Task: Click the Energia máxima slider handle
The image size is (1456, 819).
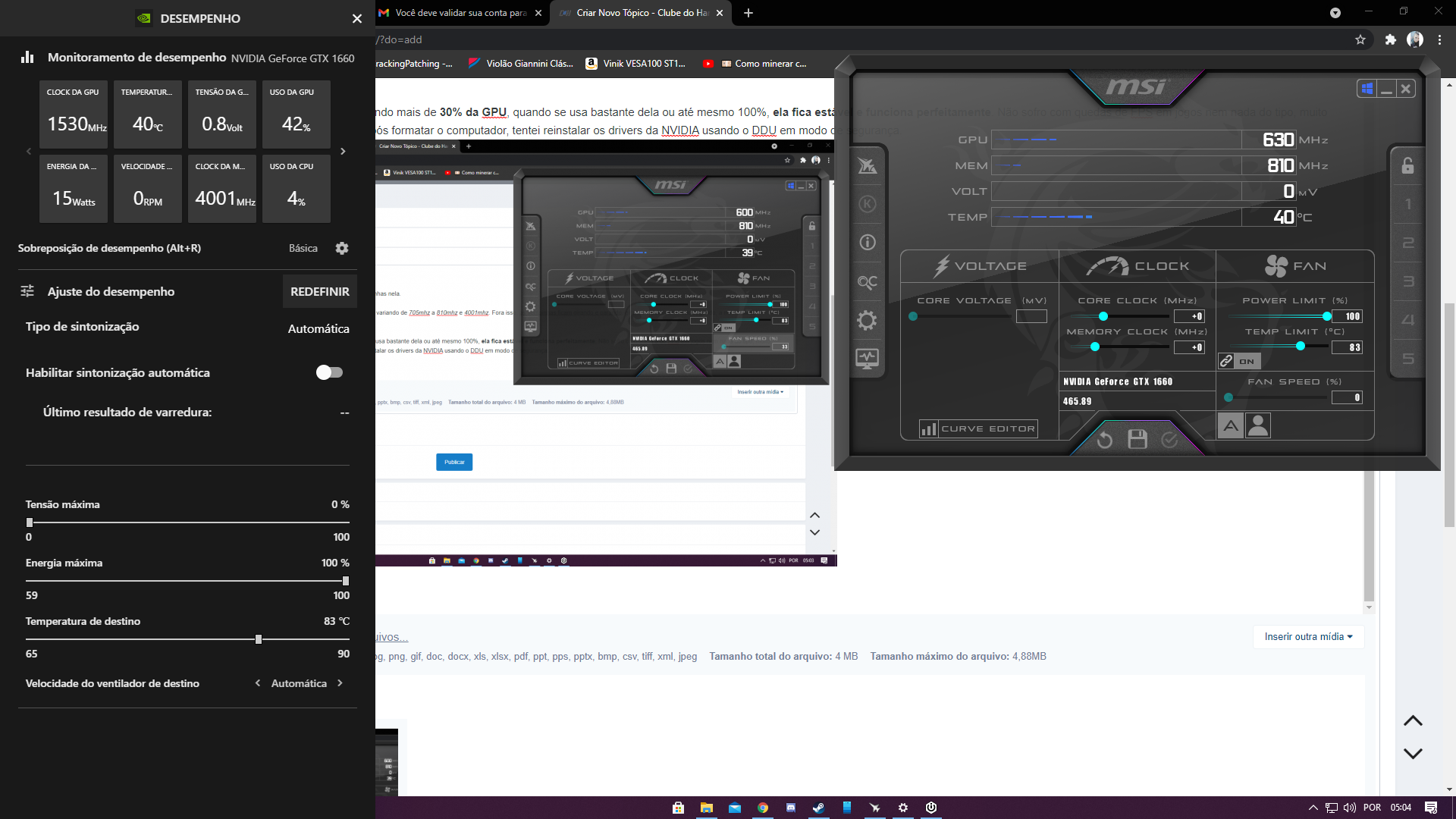Action: click(346, 581)
